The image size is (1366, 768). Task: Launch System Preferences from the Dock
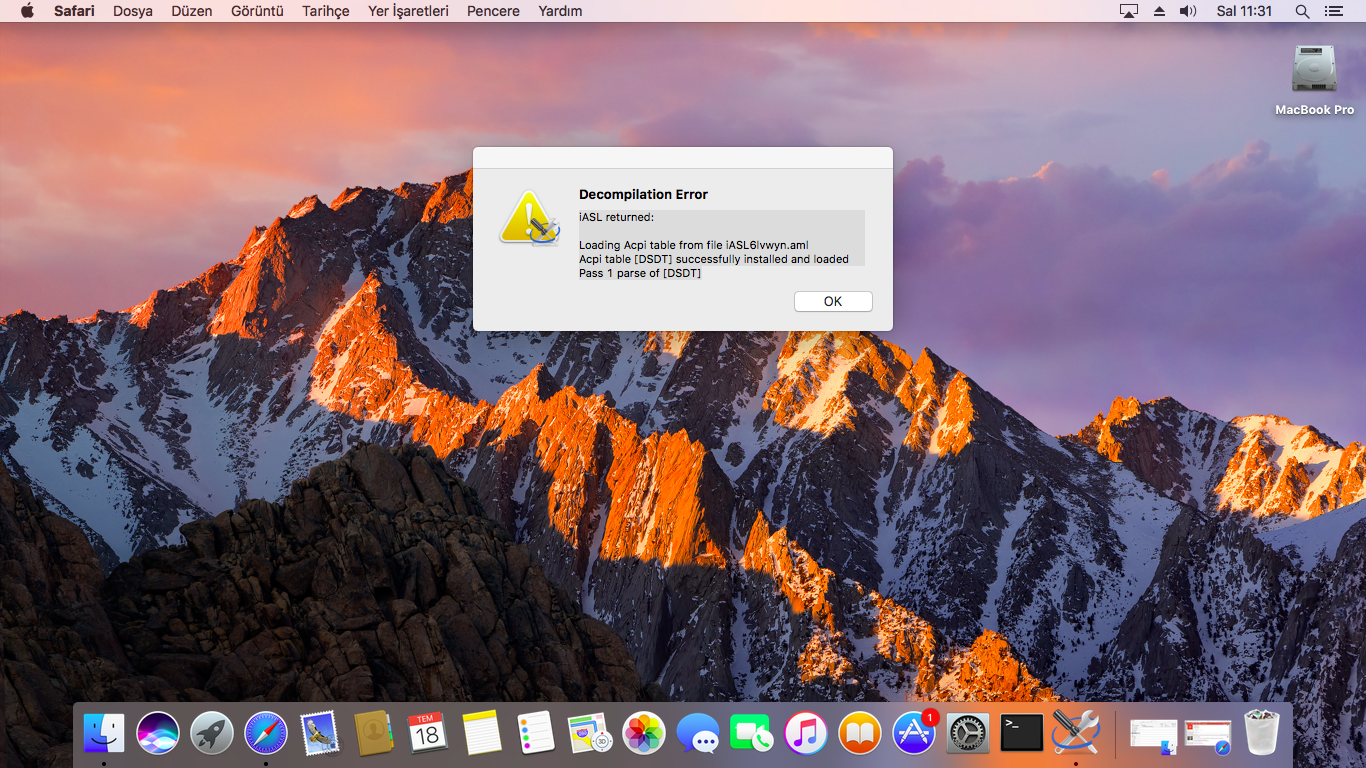[968, 733]
